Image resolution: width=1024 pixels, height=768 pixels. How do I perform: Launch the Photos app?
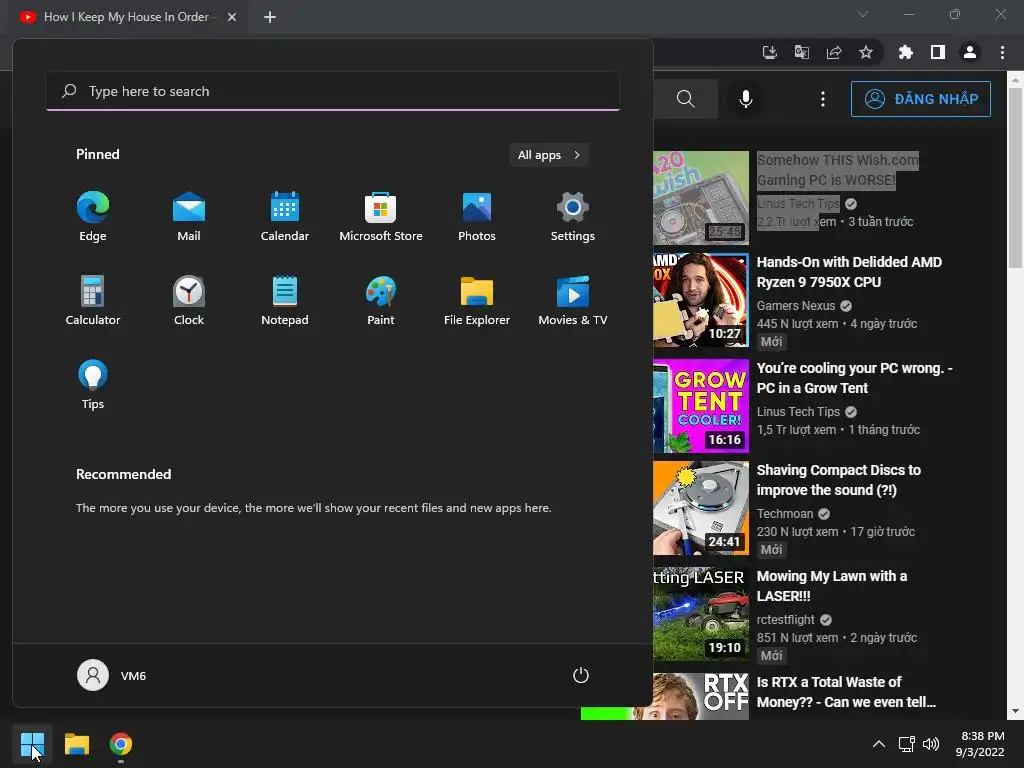click(477, 217)
